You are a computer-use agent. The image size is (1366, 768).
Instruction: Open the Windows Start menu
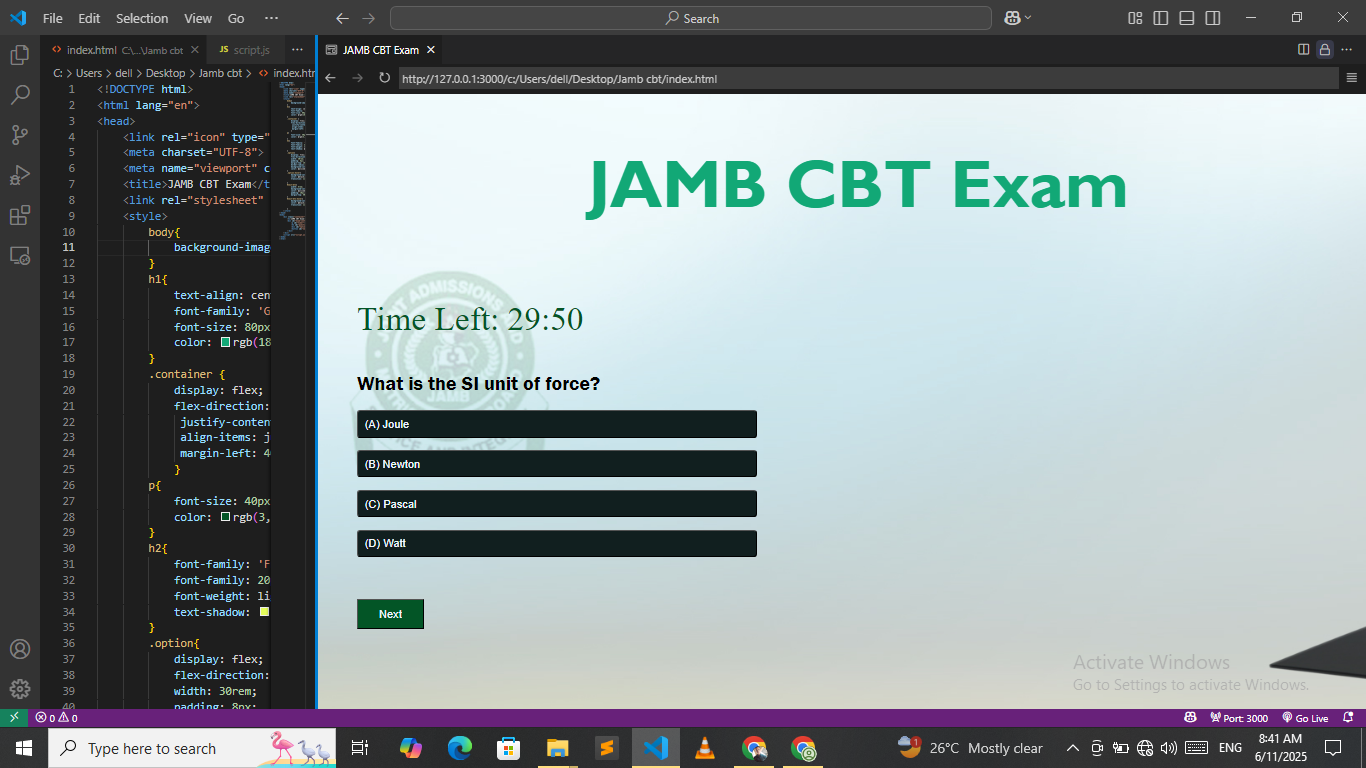(x=24, y=748)
